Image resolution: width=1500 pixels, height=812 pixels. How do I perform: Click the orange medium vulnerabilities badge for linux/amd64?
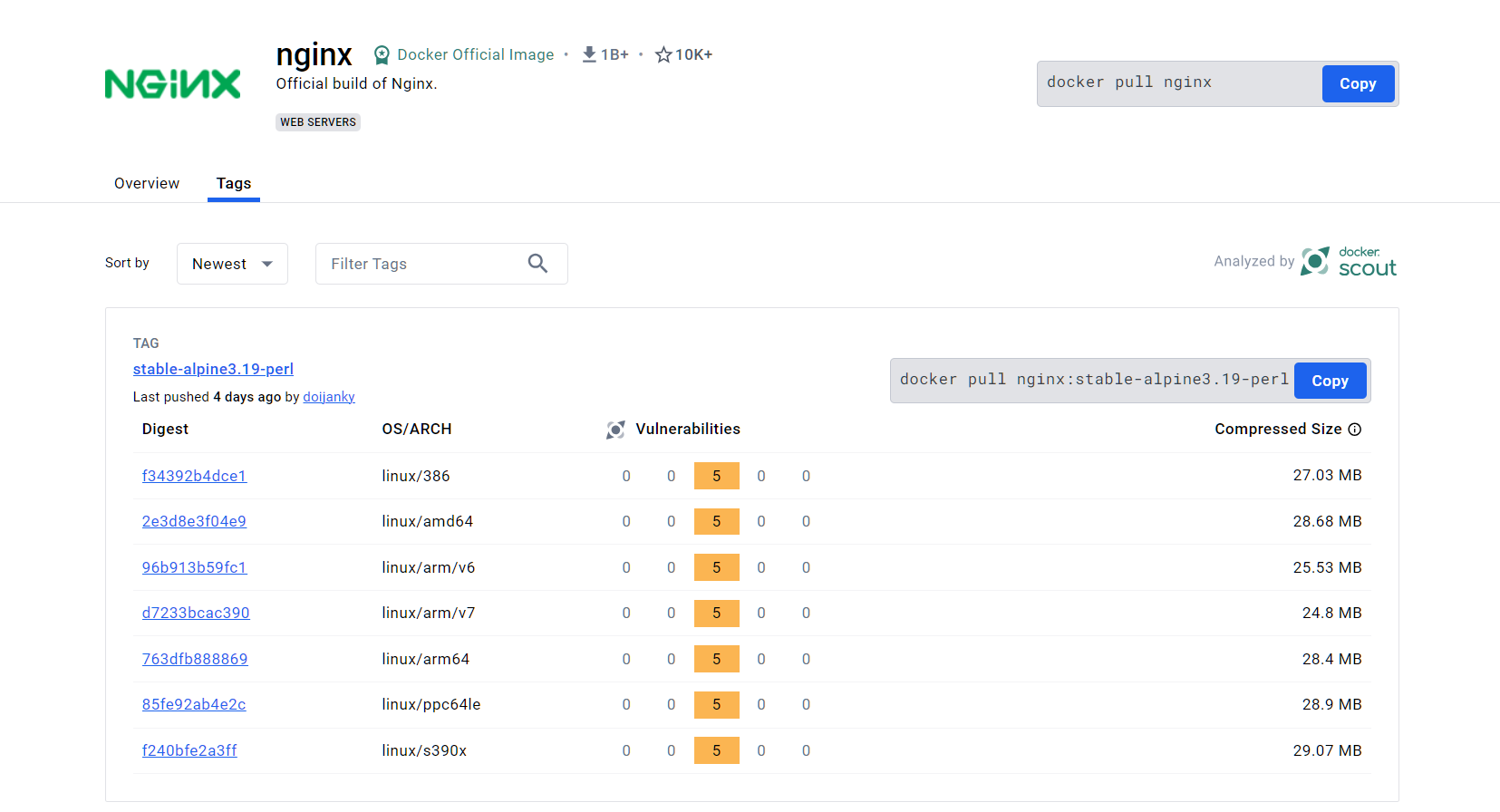pos(716,521)
